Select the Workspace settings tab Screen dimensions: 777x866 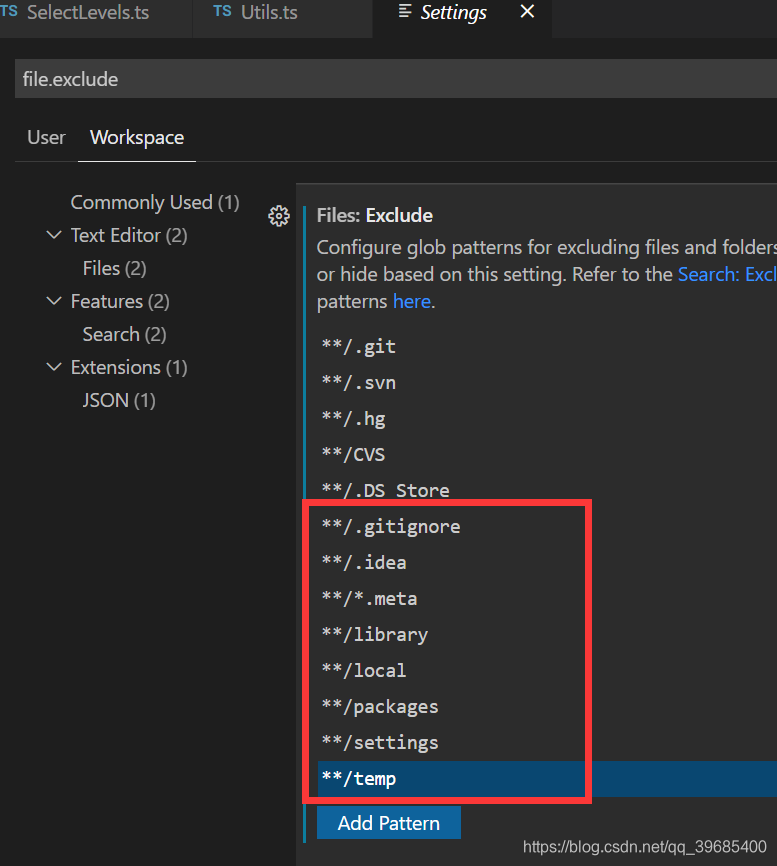[x=137, y=138]
